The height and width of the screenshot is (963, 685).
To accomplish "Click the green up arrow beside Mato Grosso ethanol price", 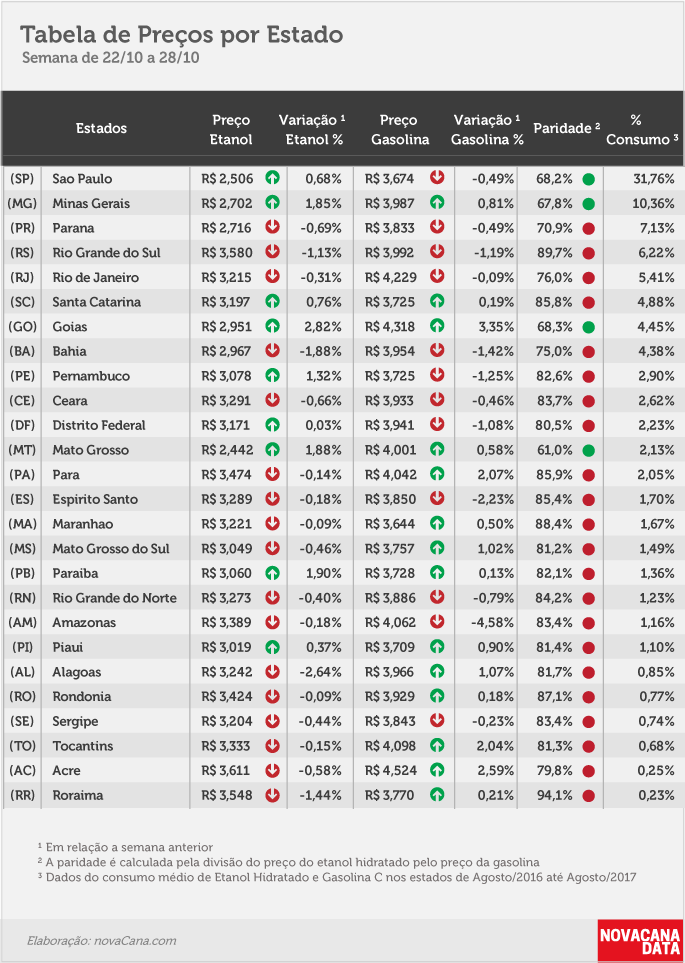I will pyautogui.click(x=272, y=450).
